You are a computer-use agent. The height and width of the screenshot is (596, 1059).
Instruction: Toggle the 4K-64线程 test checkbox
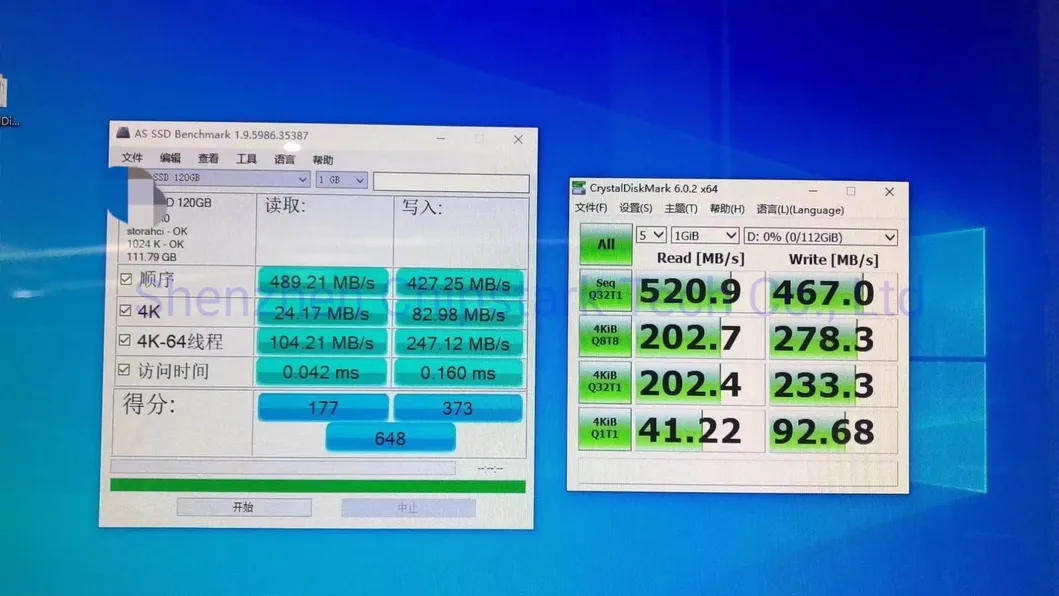(x=124, y=340)
